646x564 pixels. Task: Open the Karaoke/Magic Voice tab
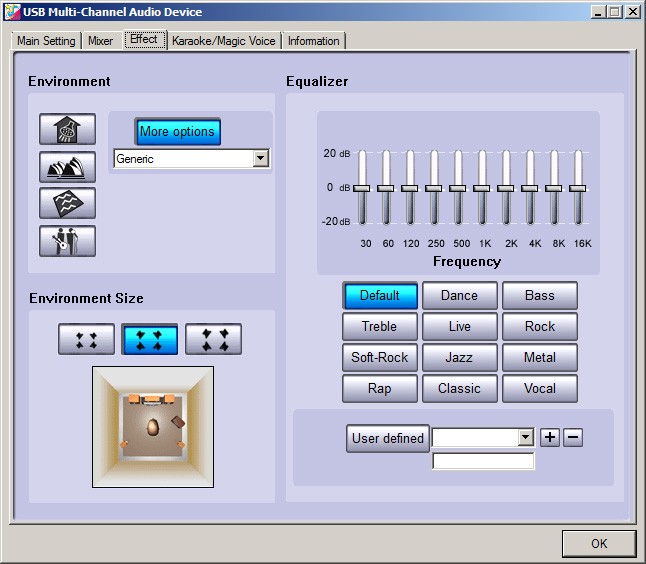pyautogui.click(x=223, y=41)
